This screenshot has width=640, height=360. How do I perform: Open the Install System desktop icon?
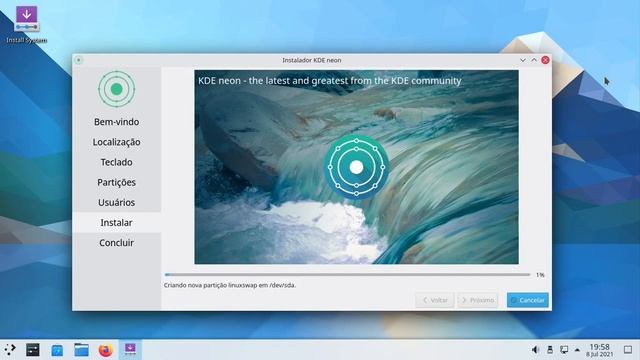click(27, 24)
